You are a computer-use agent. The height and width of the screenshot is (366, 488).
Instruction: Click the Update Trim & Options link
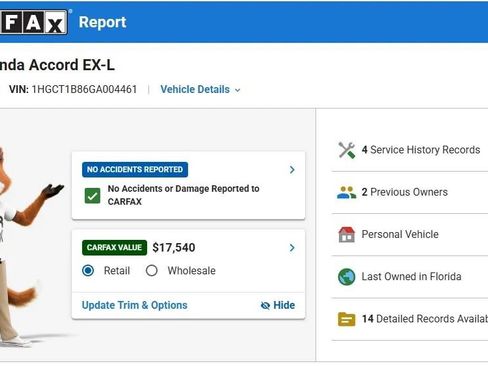(x=135, y=305)
